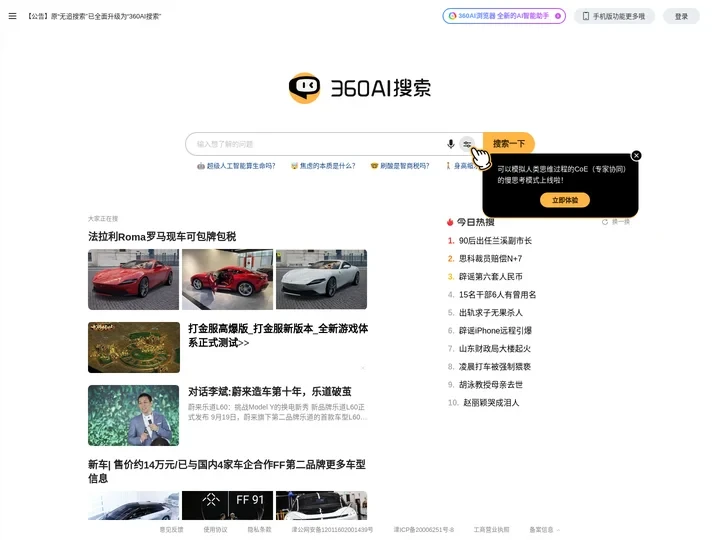Screen dimensions: 720x540
Task: Open hot search 90后出任兰溪副市长
Action: (x=495, y=241)
